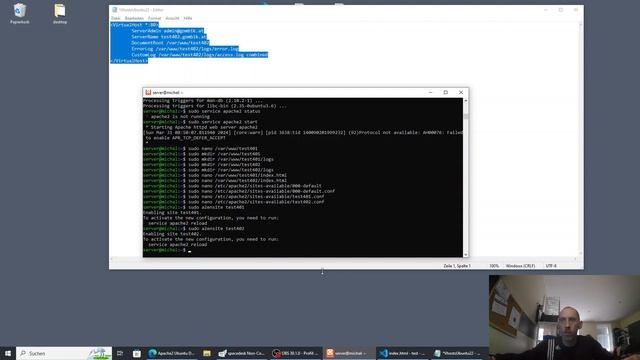Click the ErrorLog line in the Editor

tap(185, 49)
